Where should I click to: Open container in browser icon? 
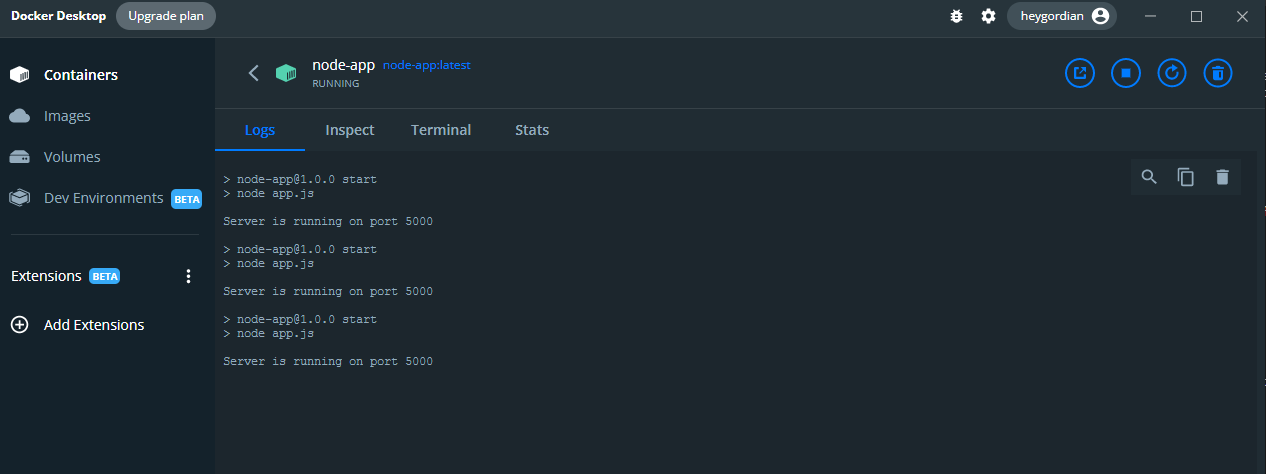[1080, 73]
